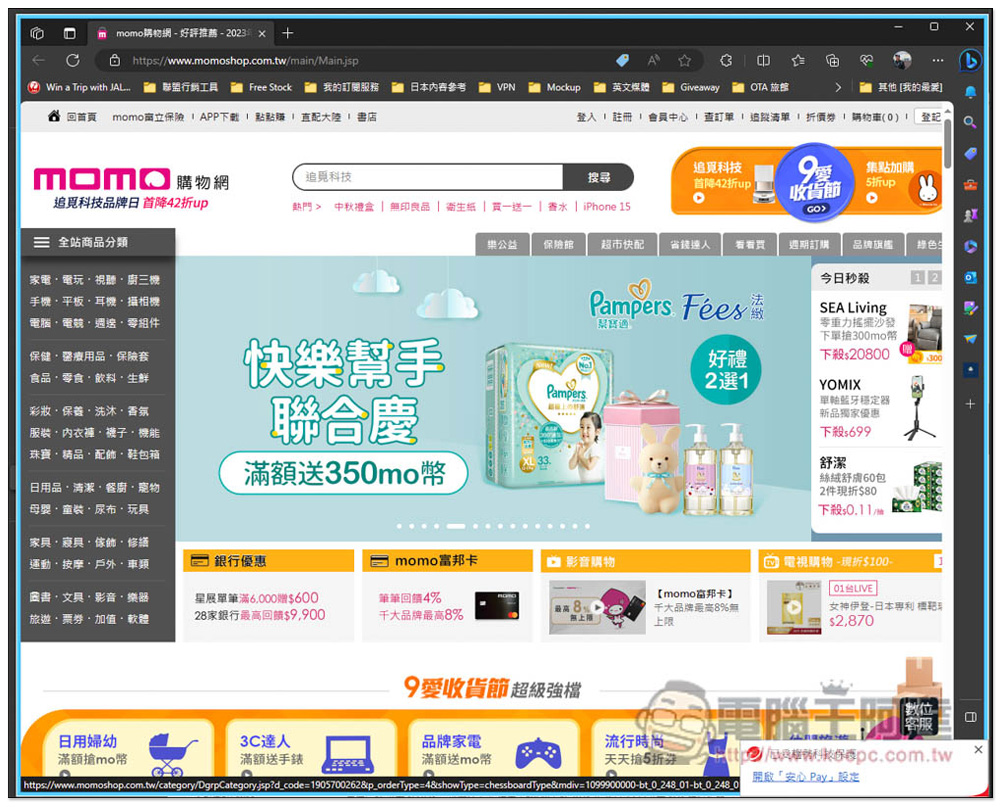The image size is (1000, 807).
Task: Open the 家電・電玩・視聽・廚三機 category
Action: pos(94,279)
